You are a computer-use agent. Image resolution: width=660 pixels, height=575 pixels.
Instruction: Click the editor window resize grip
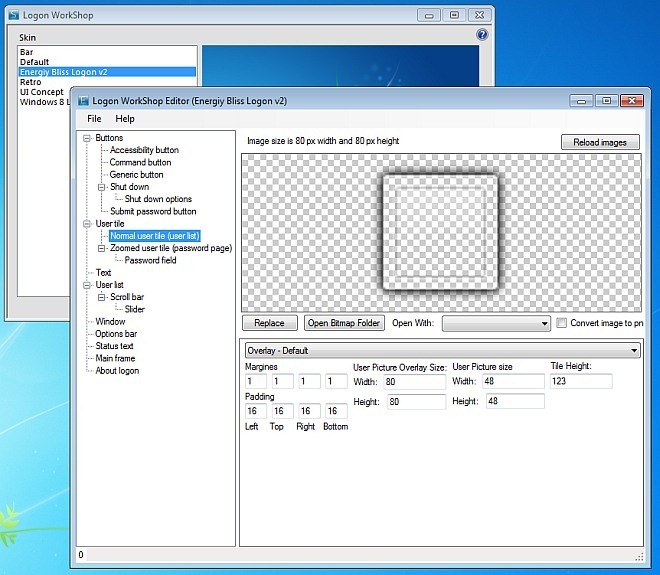639,556
